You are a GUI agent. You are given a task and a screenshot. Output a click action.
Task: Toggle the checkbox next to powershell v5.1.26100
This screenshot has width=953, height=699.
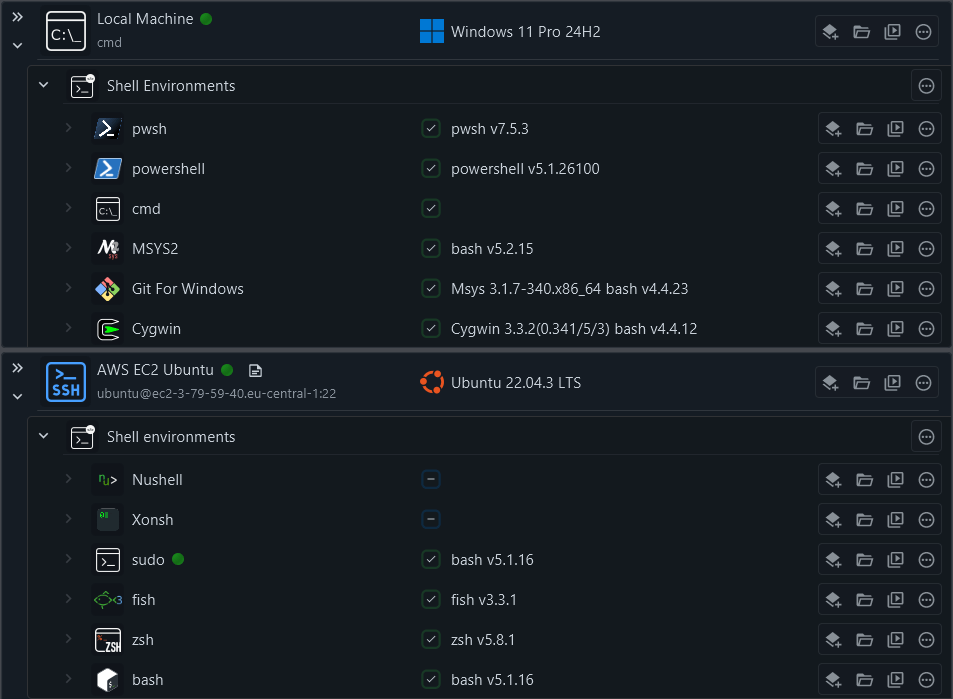pyautogui.click(x=431, y=169)
